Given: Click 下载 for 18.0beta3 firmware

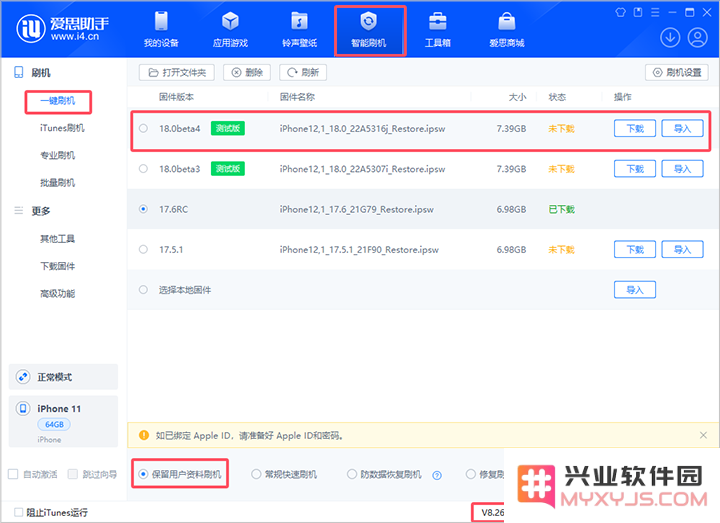Looking at the screenshot, I should click(x=635, y=169).
